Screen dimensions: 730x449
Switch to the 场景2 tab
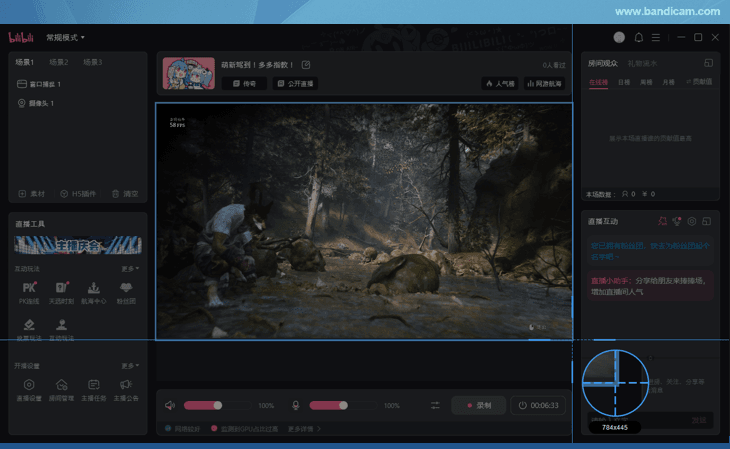59,62
